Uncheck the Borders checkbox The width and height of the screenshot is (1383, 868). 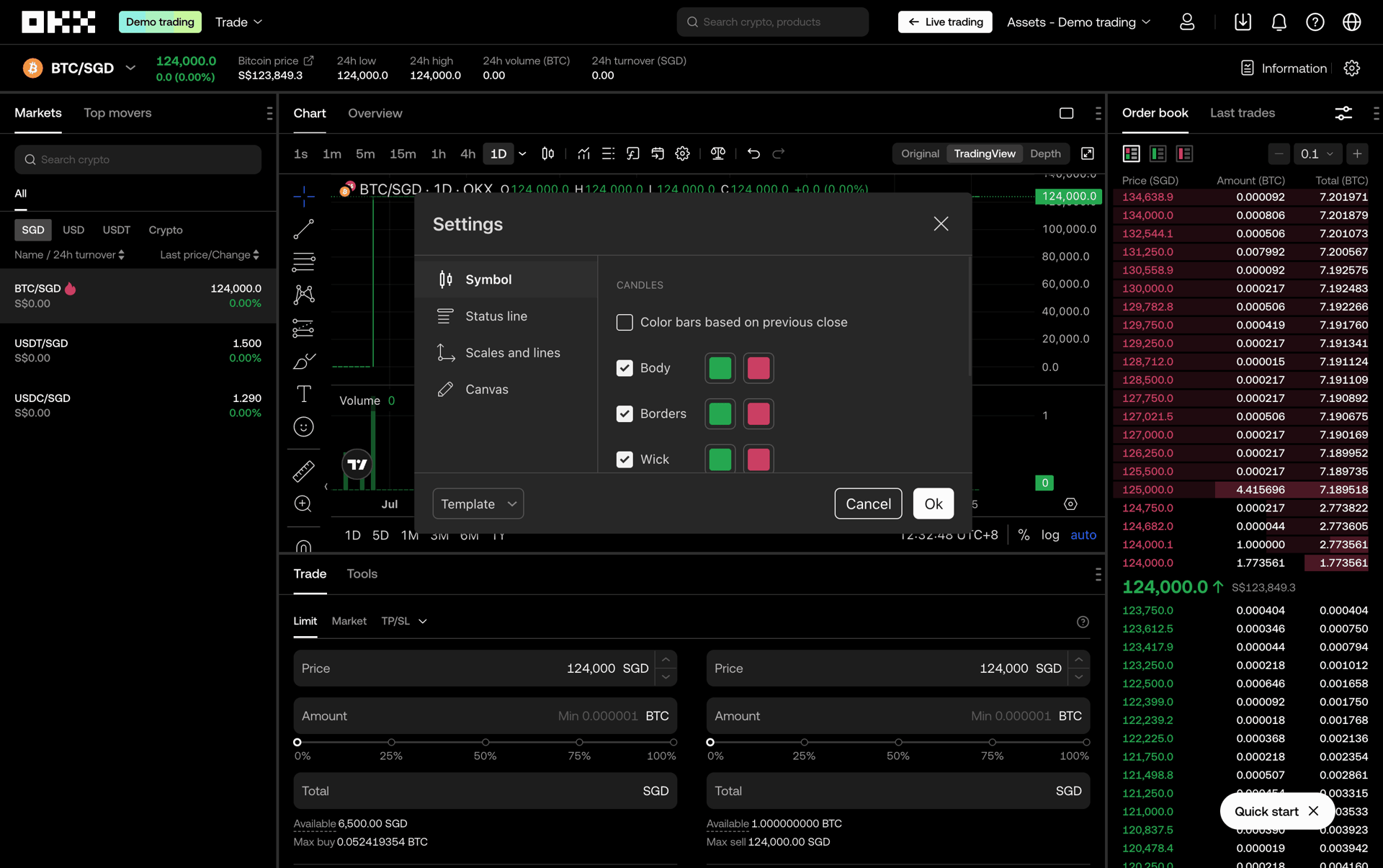625,413
